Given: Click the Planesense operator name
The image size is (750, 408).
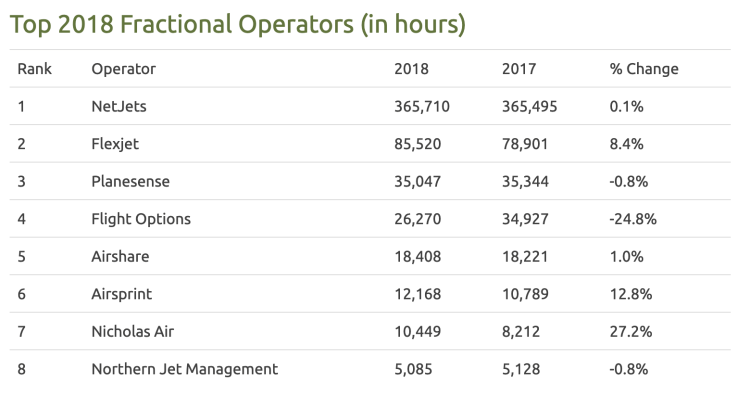Looking at the screenshot, I should coord(130,181).
